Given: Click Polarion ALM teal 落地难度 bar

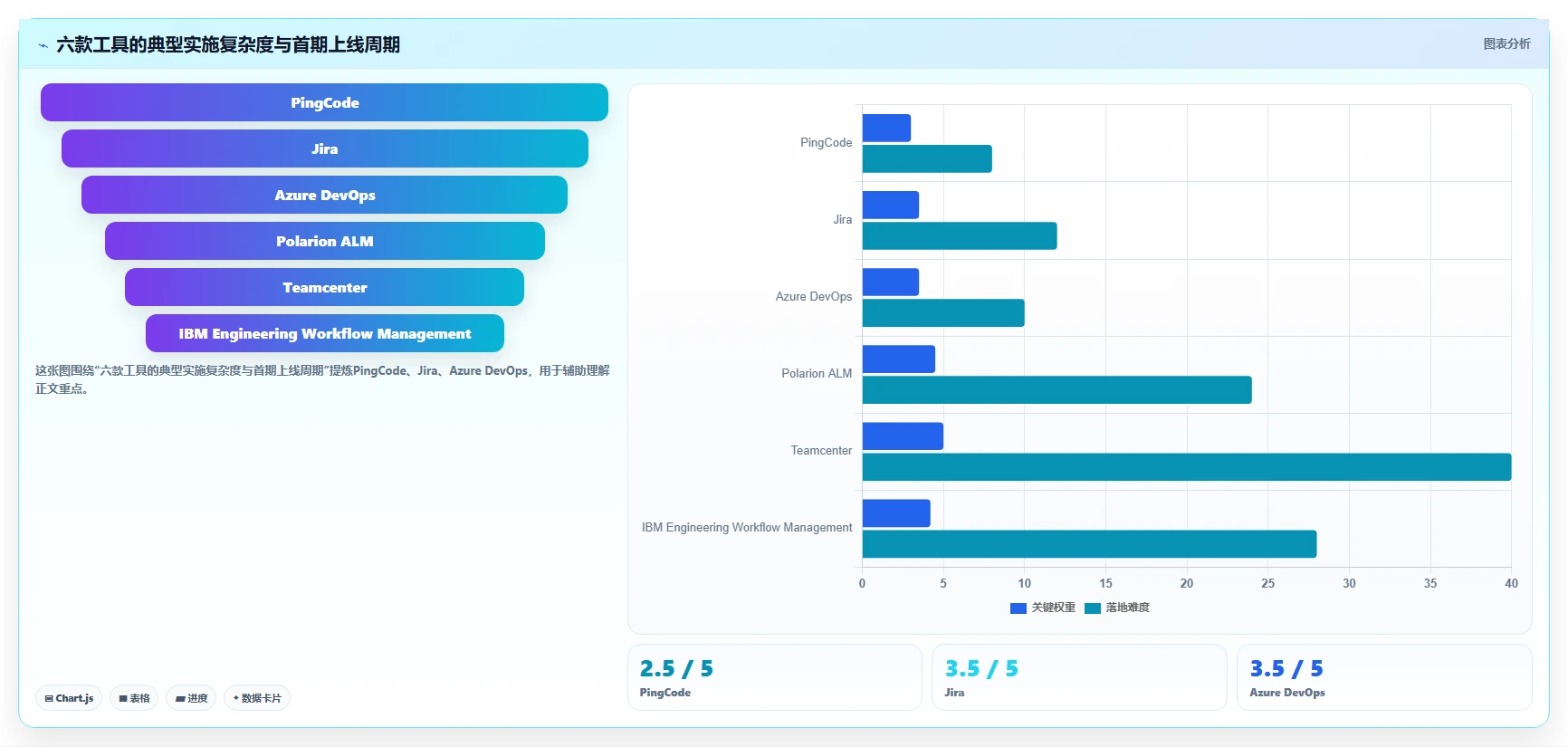Looking at the screenshot, I should (1057, 389).
